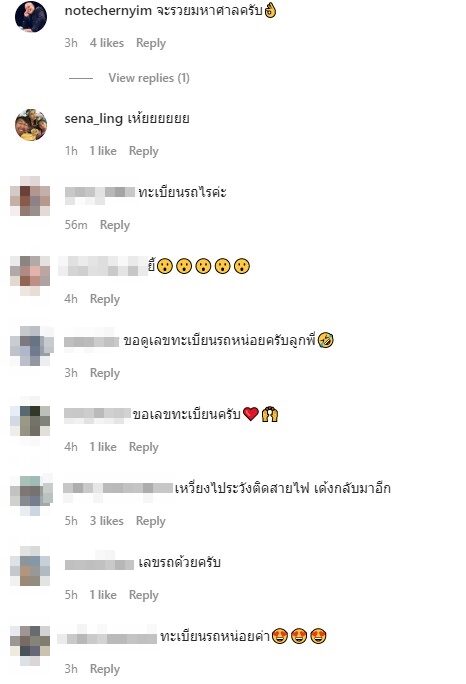
Task: Reply to the heart-eyes emoji comment
Action: point(105,669)
